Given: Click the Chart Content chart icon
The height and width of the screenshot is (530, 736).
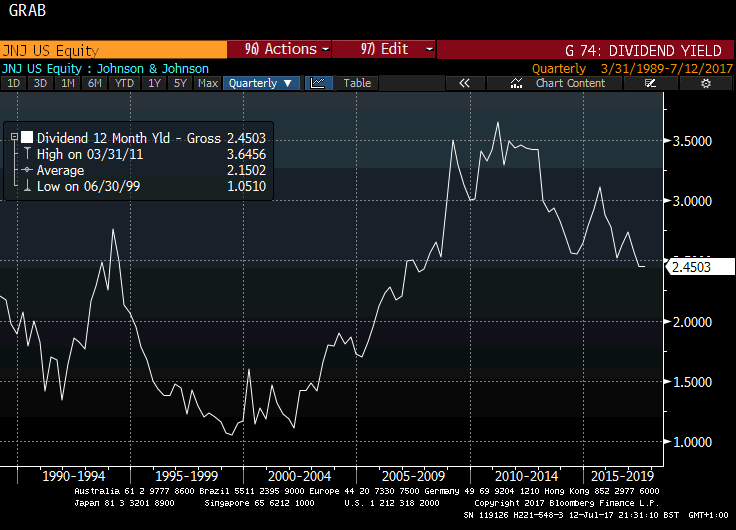Looking at the screenshot, I should [516, 83].
